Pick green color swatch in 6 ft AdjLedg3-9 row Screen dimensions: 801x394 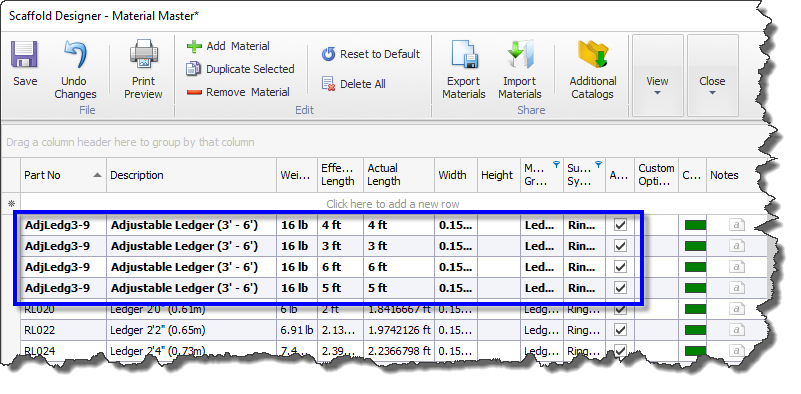point(695,267)
